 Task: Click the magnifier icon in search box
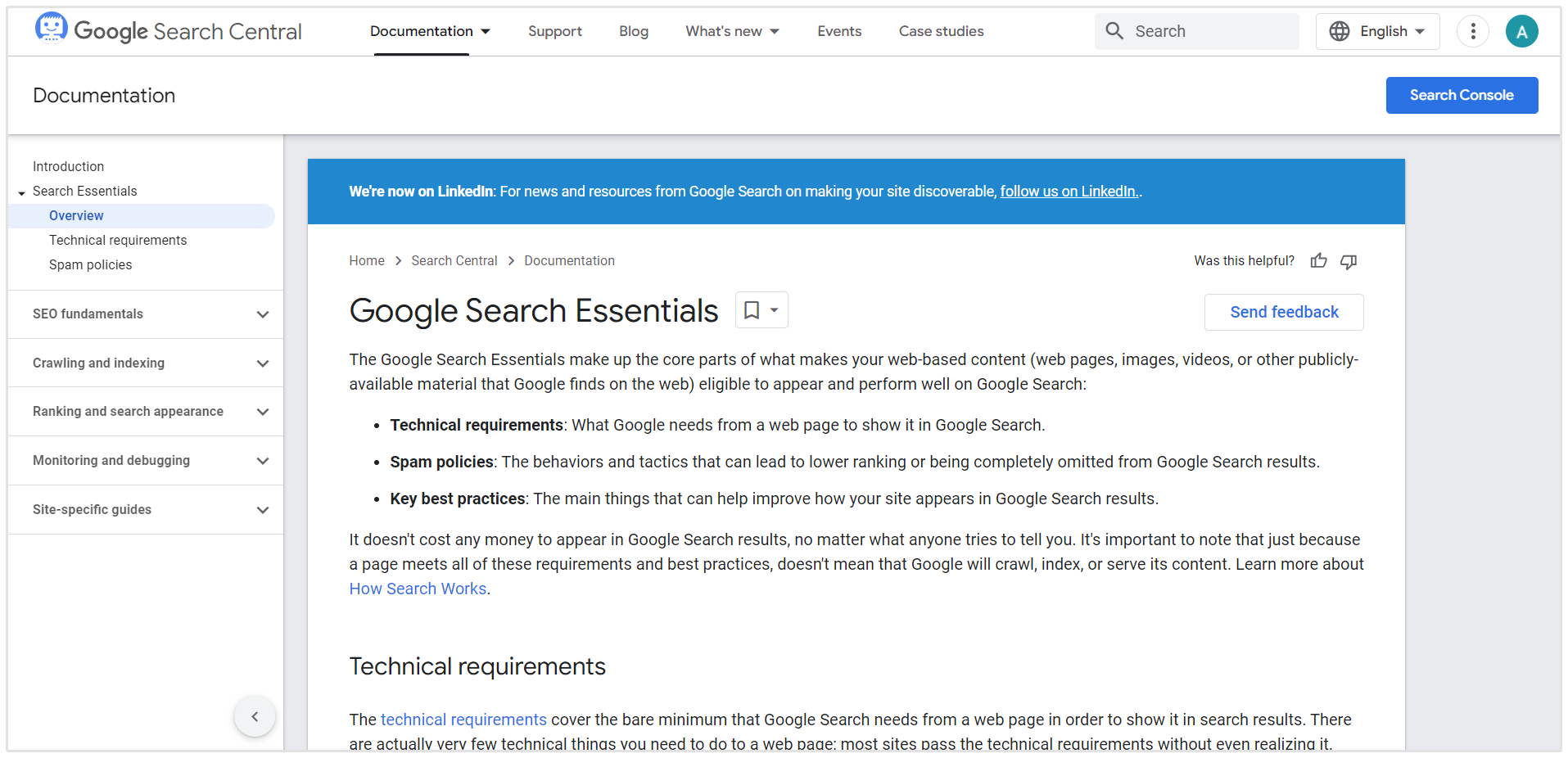[x=1114, y=31]
